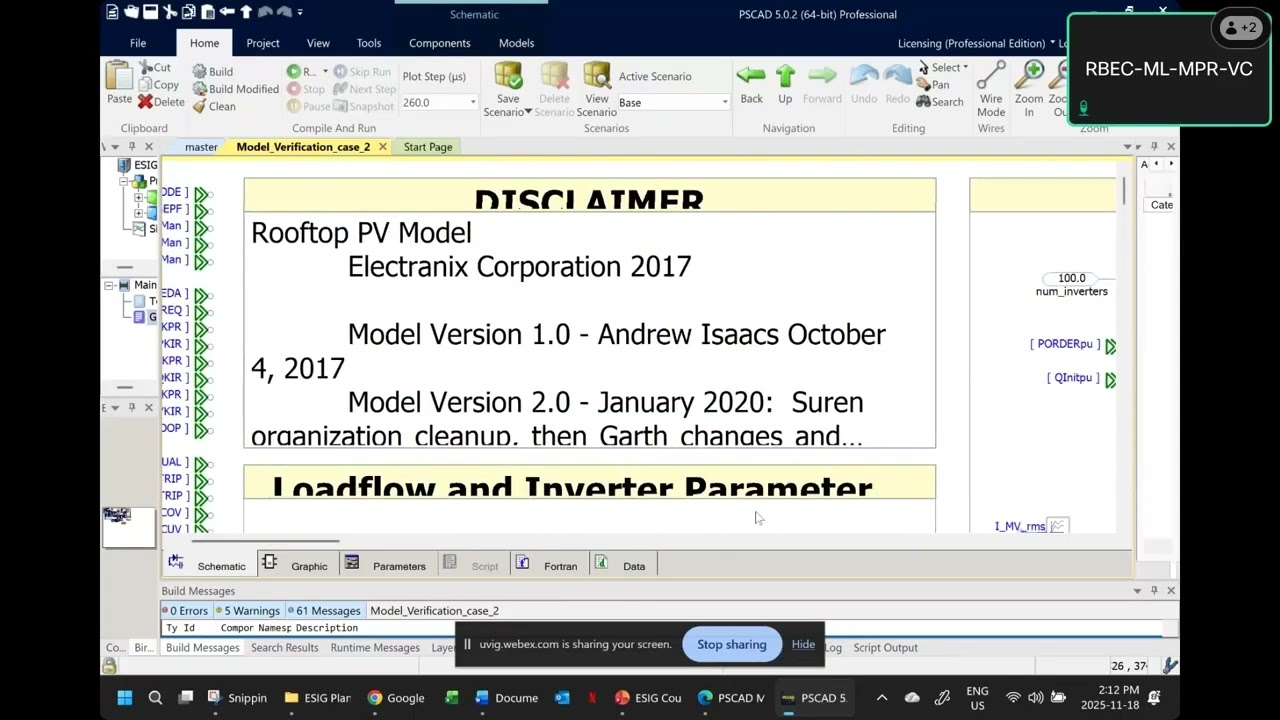Open the Tools ribbon tab

coord(369,43)
